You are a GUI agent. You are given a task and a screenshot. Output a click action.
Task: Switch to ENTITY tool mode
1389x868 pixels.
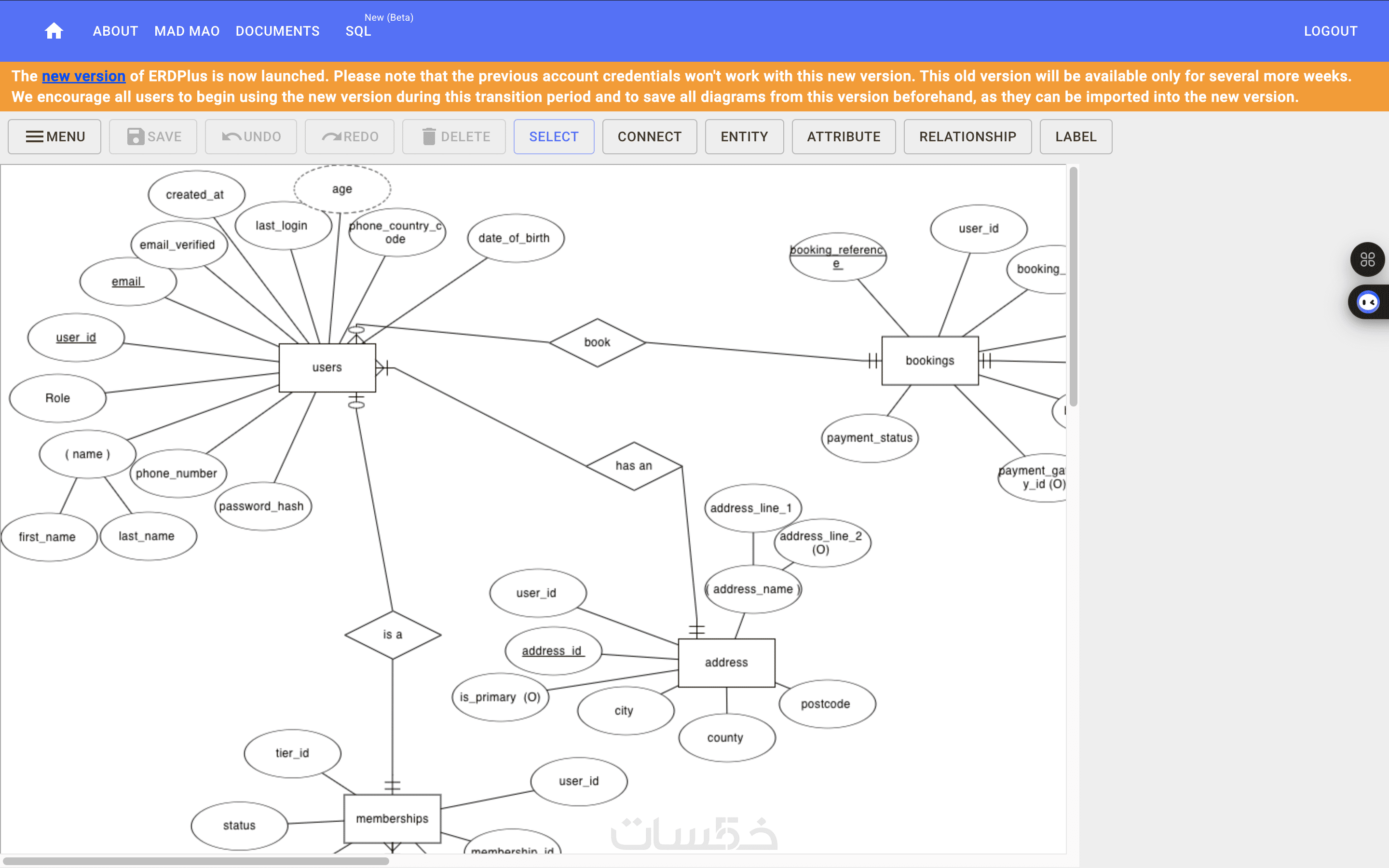coord(744,136)
